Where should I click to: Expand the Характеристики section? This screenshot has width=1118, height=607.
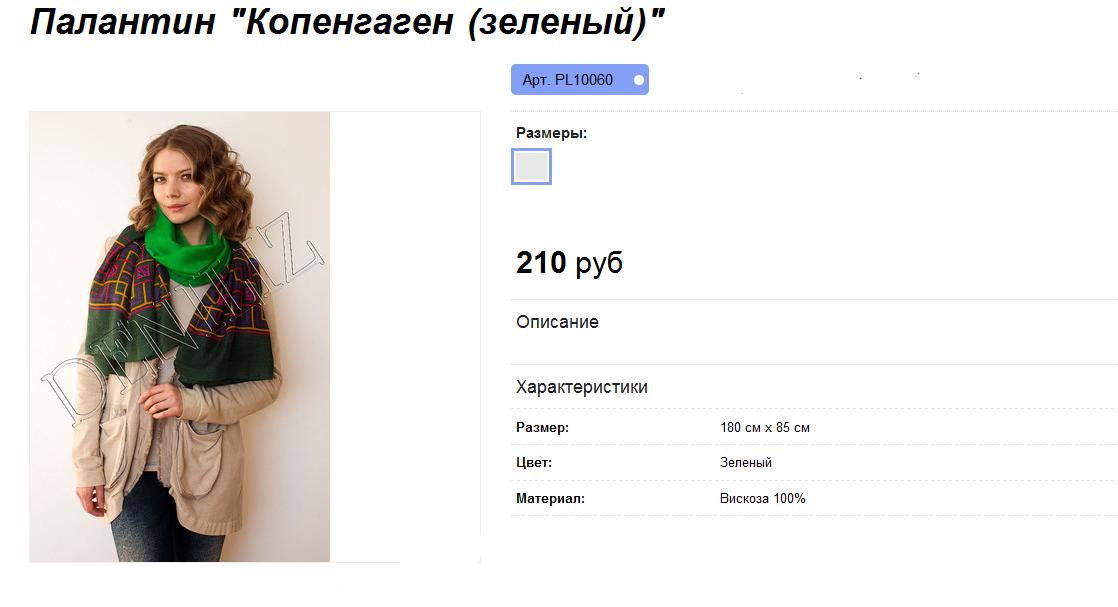[582, 387]
